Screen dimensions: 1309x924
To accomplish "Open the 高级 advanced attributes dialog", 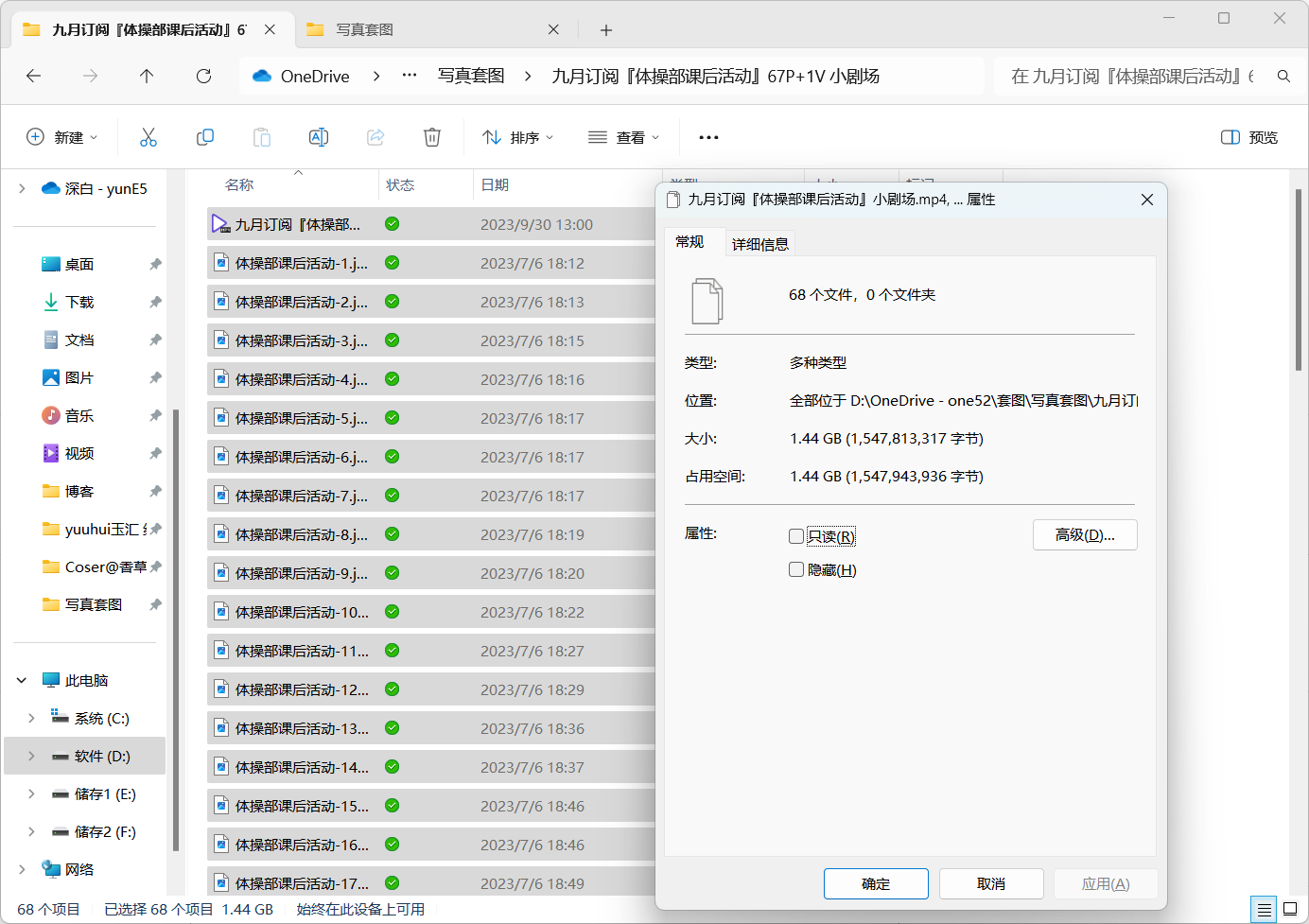I will (1085, 534).
